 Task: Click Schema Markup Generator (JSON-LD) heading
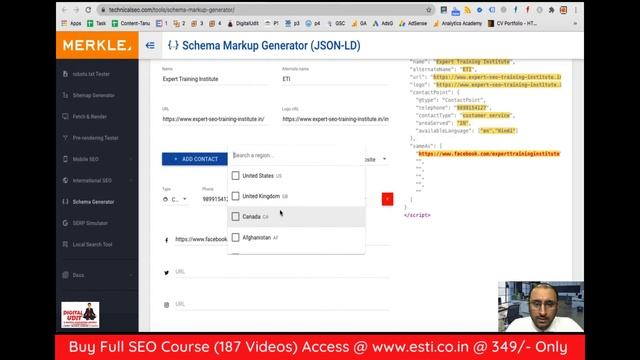pyautogui.click(x=271, y=45)
